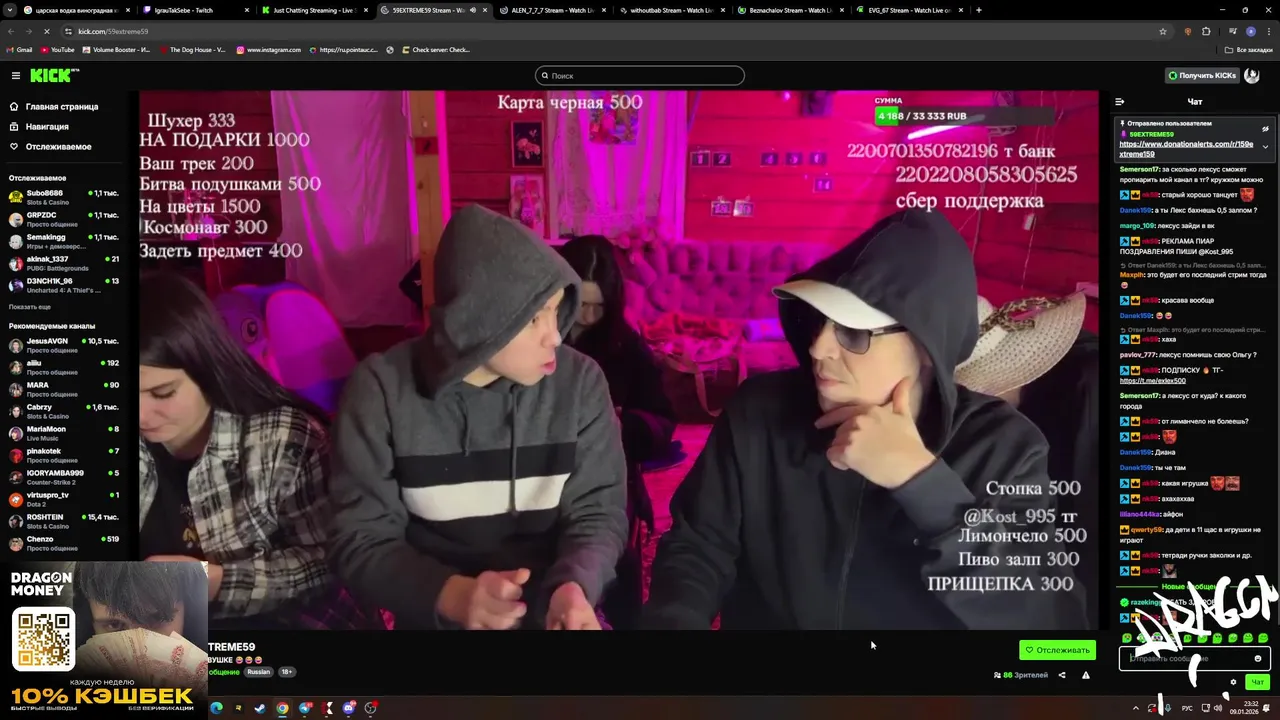Click the Поиск search field
1280x720 pixels.
(640, 76)
